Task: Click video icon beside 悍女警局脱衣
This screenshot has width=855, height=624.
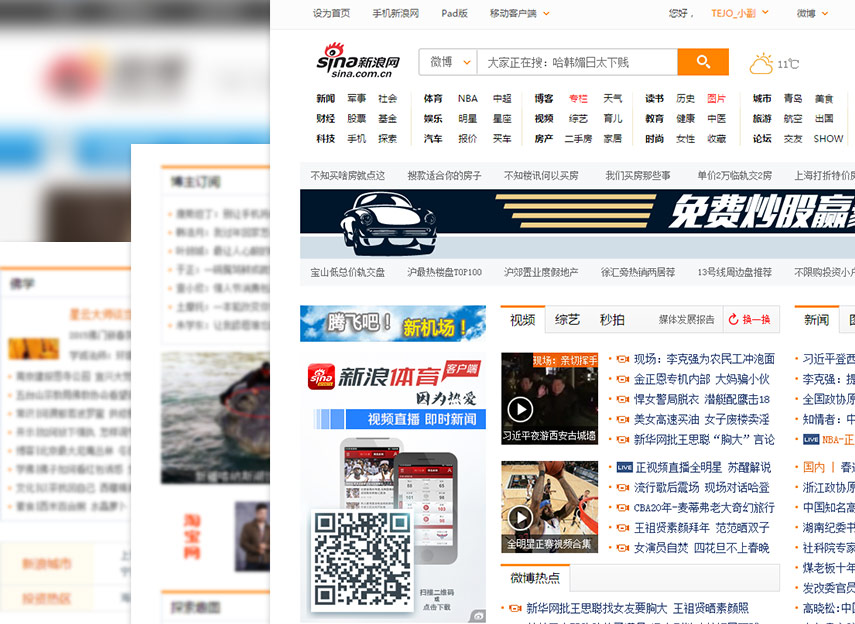Action: pyautogui.click(x=623, y=399)
